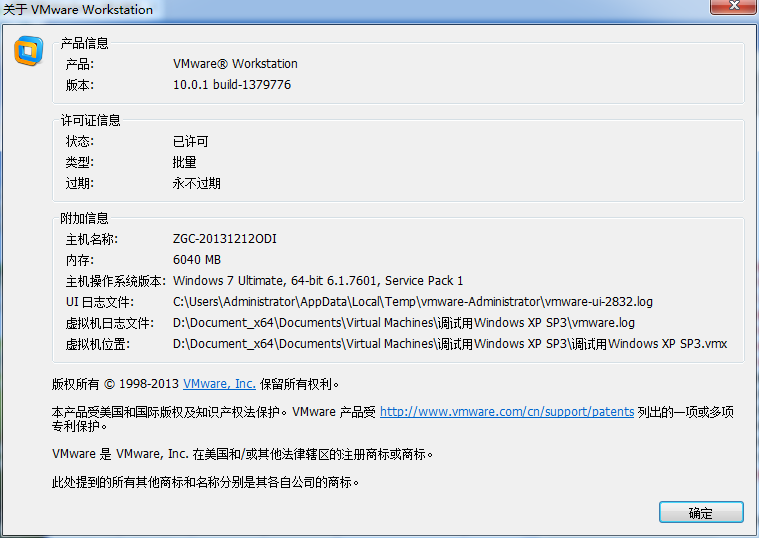The height and width of the screenshot is (538, 759).
Task: Click virtual machine location path ending .vmx
Action: point(450,344)
